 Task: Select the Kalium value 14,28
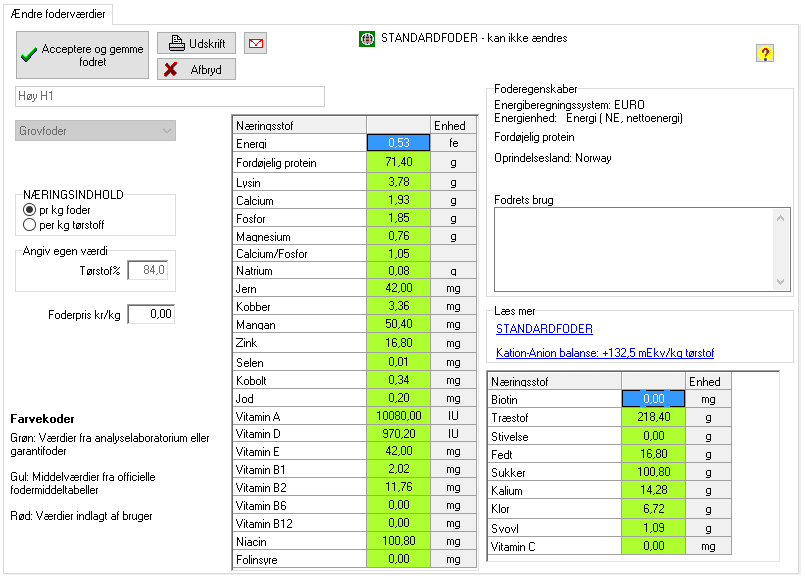[x=653, y=490]
